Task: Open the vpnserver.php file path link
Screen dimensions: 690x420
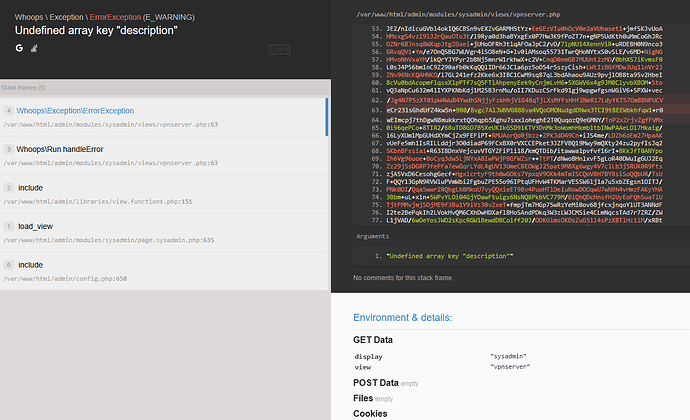Action: (458, 15)
